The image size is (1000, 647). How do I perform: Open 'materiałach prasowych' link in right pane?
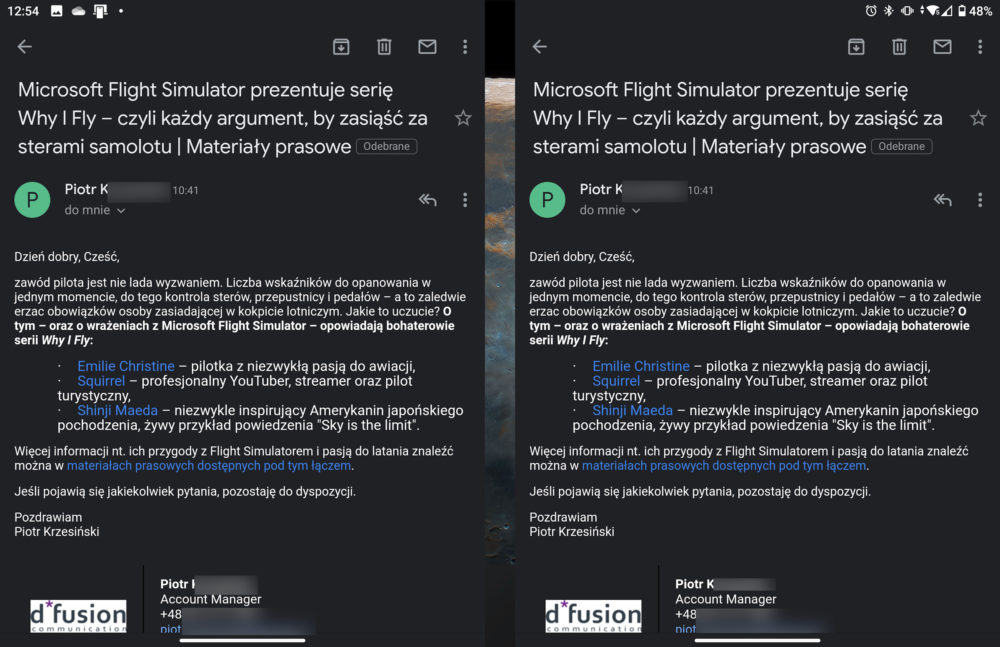pos(724,466)
